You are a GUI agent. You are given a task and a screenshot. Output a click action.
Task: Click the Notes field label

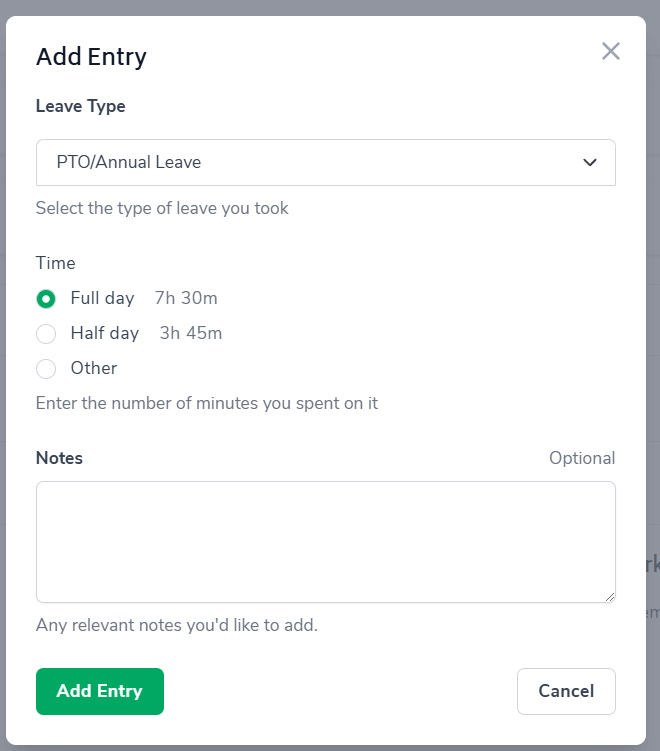59,458
